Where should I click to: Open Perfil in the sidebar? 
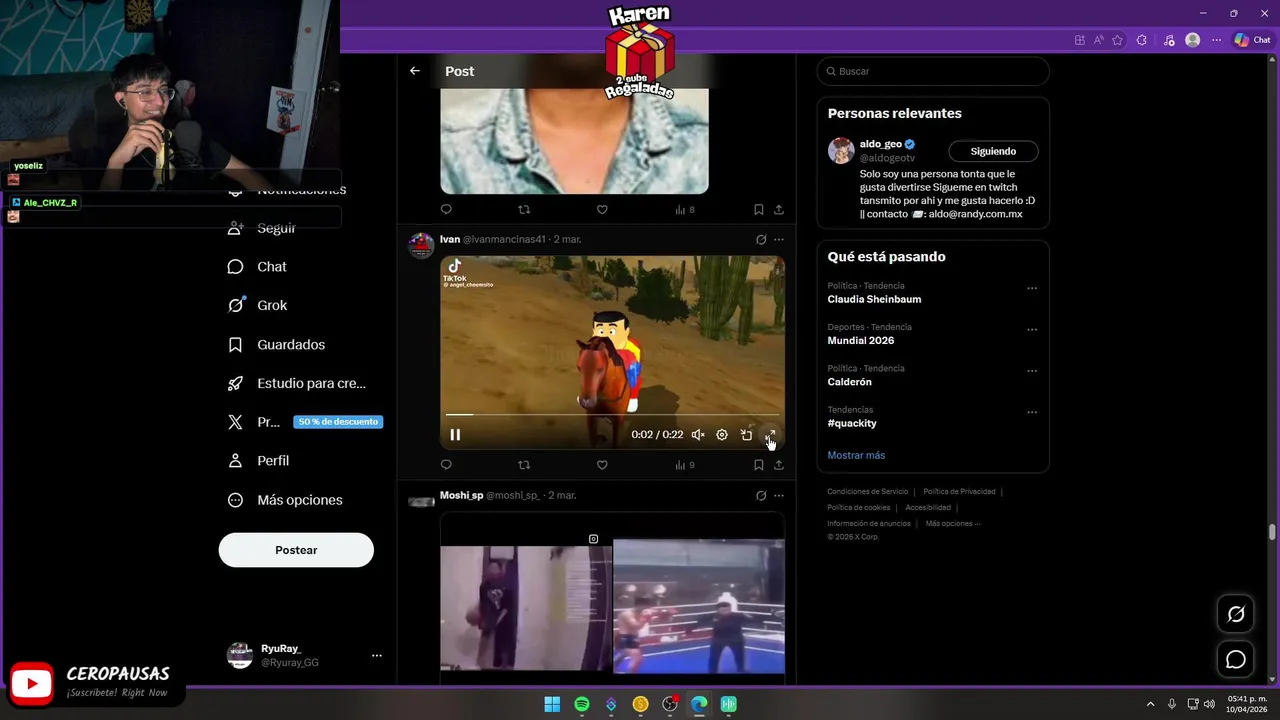pyautogui.click(x=258, y=461)
